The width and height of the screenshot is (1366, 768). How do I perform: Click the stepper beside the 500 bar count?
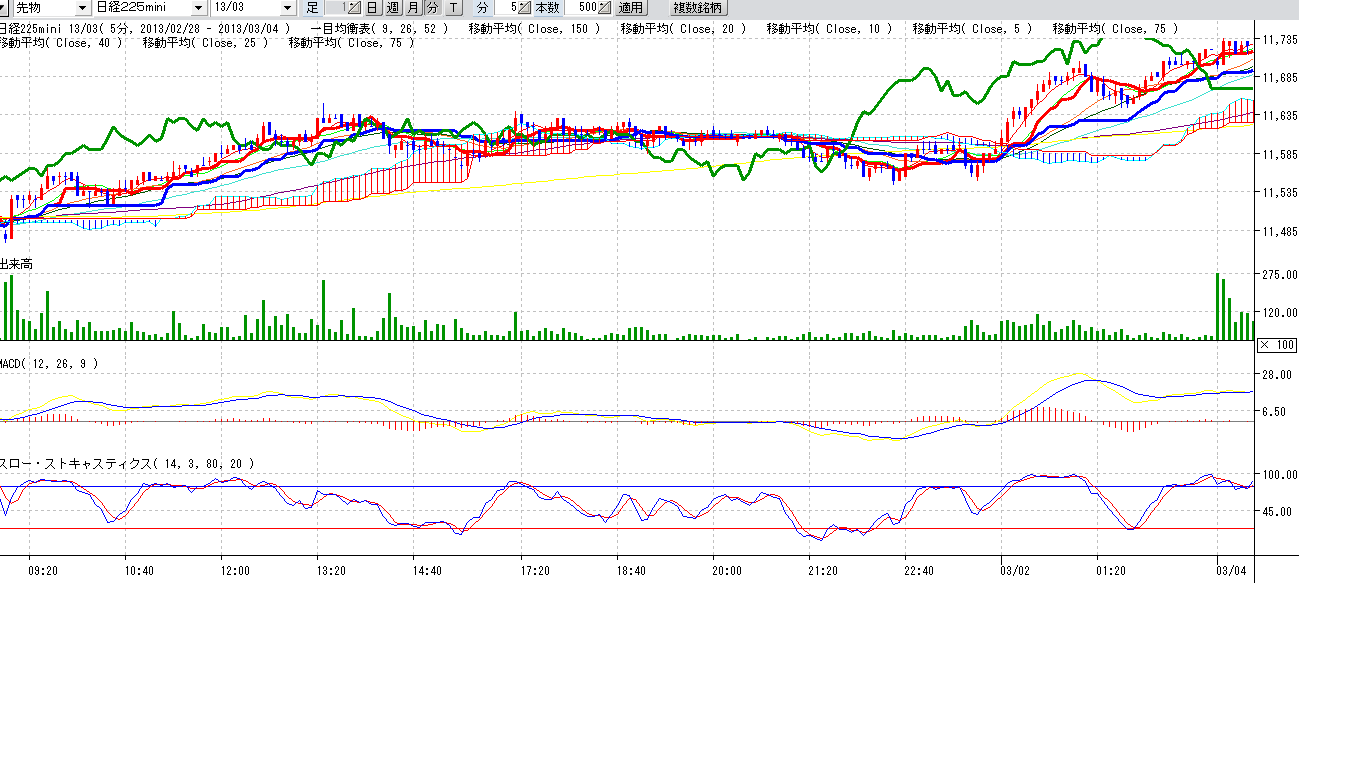click(605, 8)
